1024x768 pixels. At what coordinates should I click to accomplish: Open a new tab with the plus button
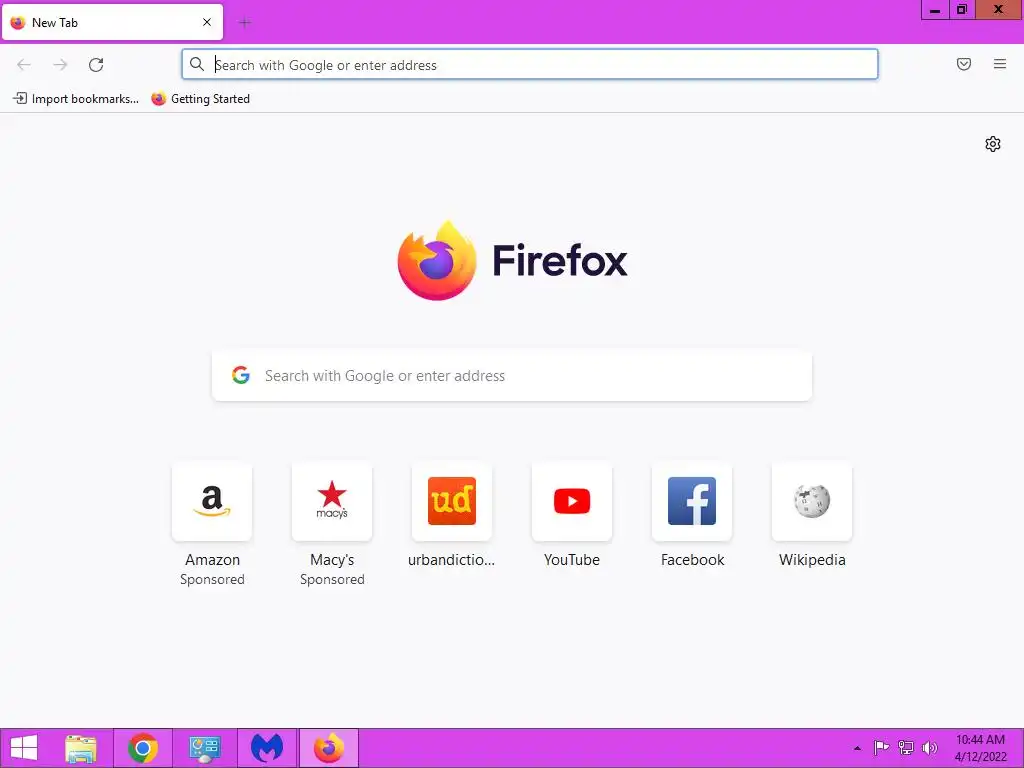click(x=245, y=23)
